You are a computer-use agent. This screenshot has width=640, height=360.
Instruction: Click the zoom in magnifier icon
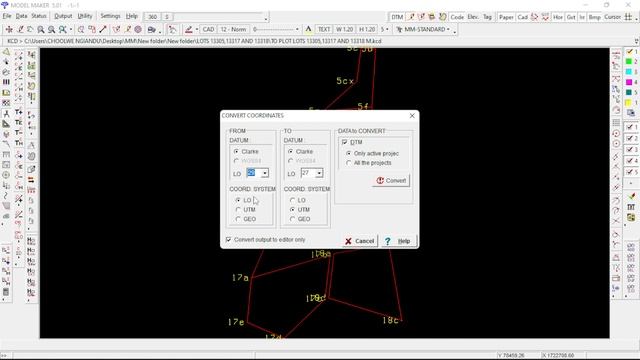point(41,29)
